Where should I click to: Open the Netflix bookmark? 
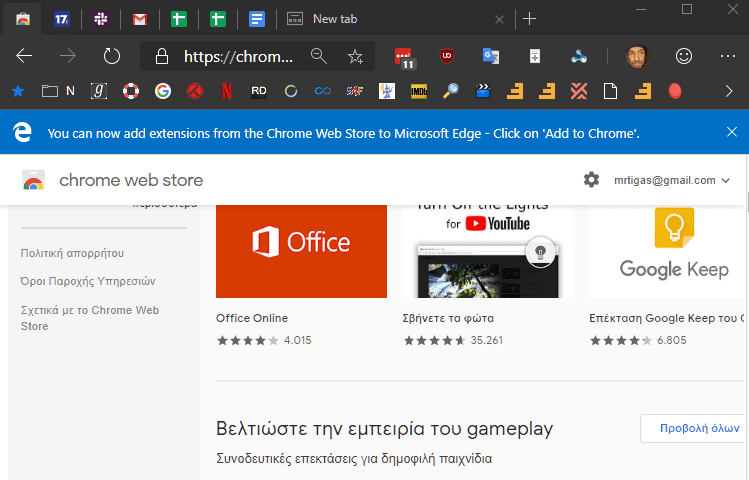(227, 91)
